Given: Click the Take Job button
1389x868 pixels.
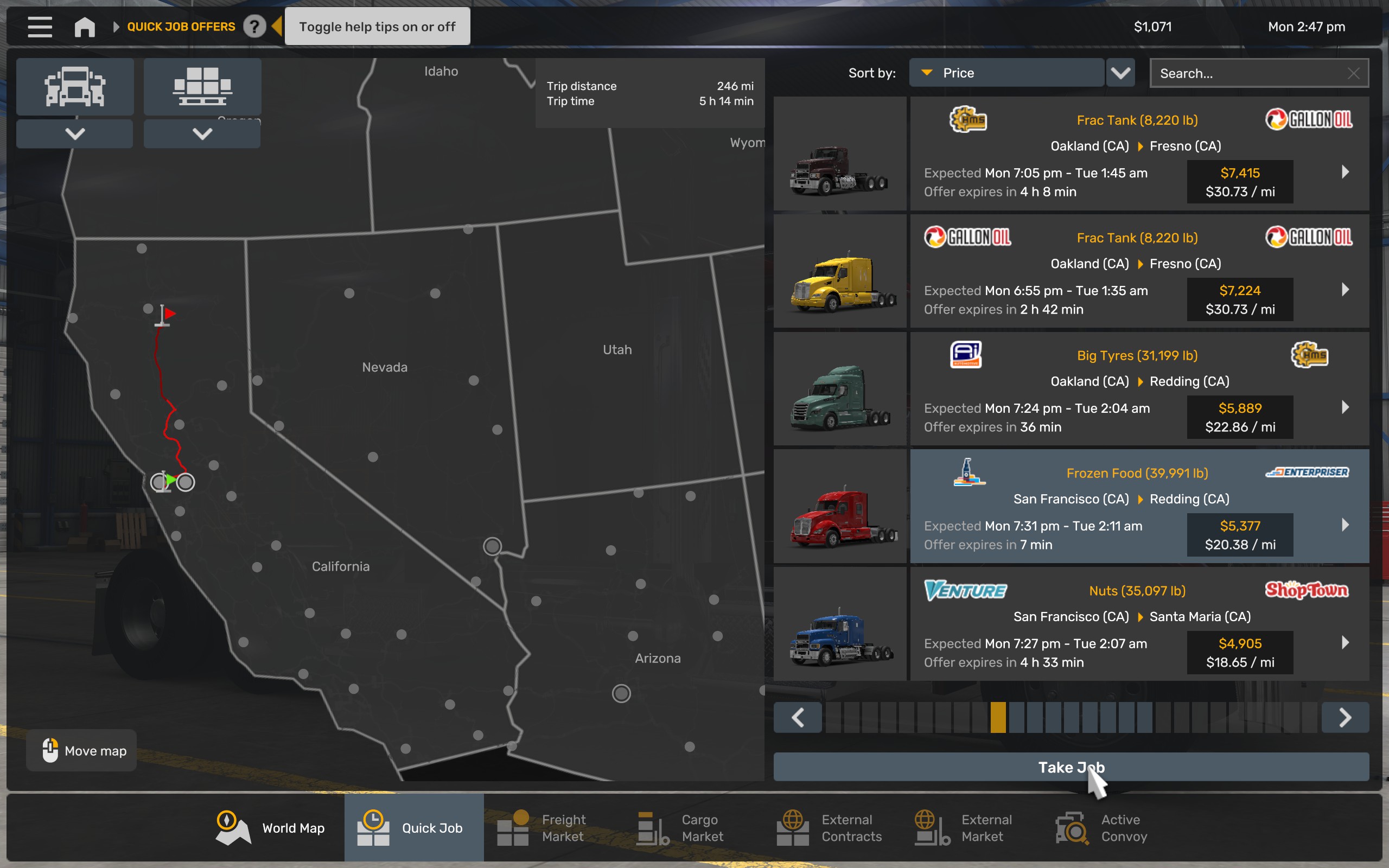Looking at the screenshot, I should click(x=1071, y=767).
